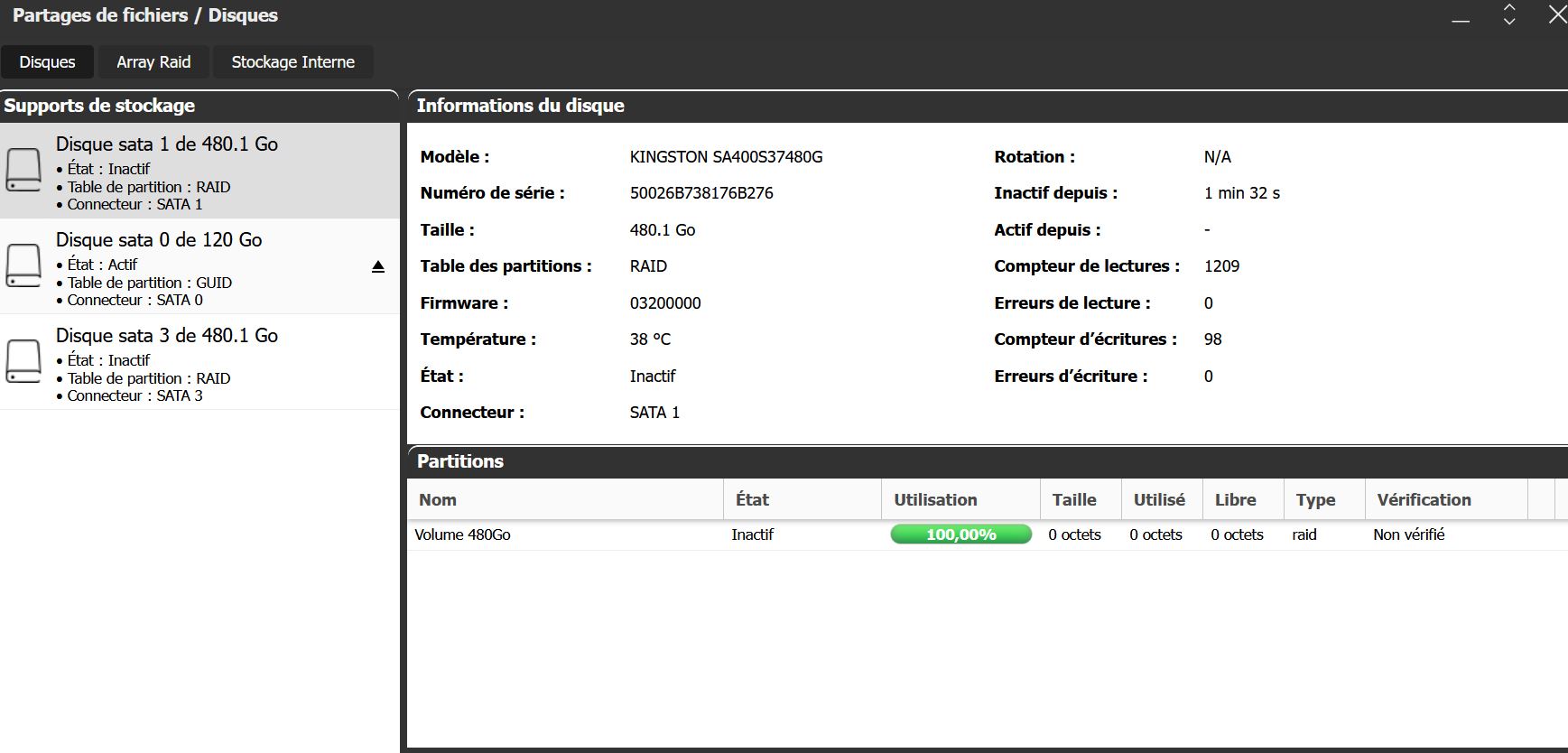The image size is (1568, 753).
Task: Click the Table des partitions value RAID
Action: [x=648, y=266]
